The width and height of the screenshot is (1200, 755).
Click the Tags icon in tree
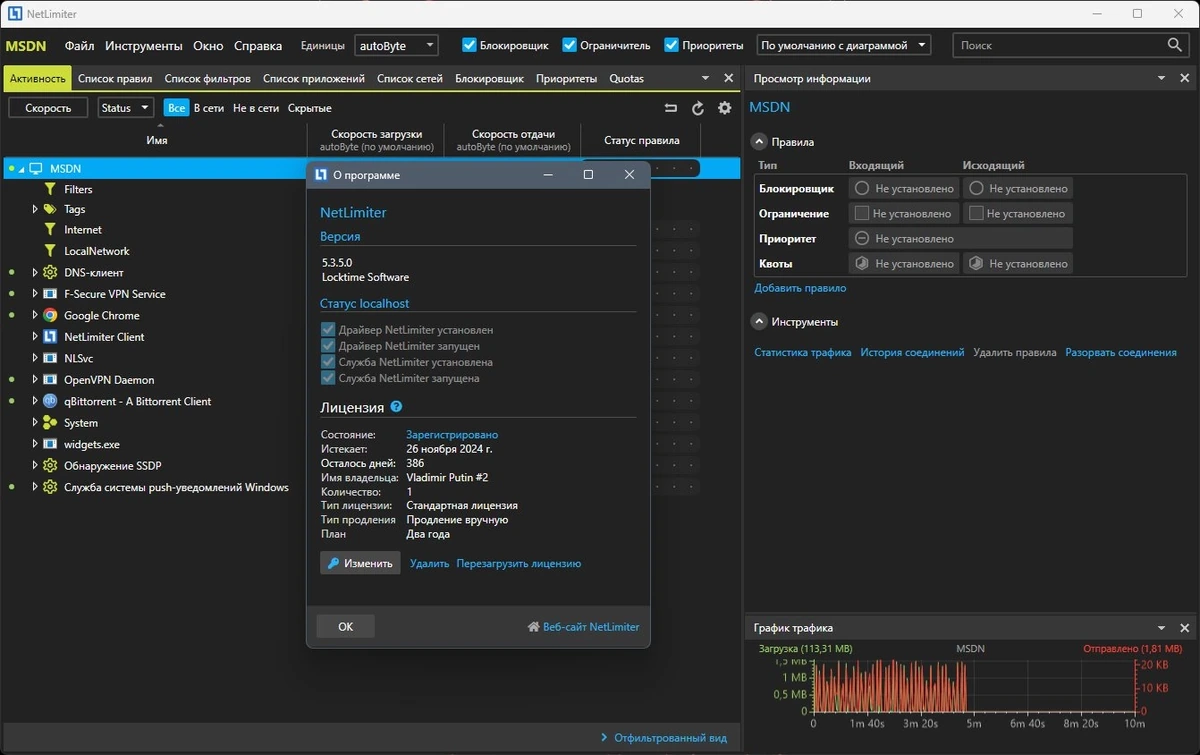(49, 209)
